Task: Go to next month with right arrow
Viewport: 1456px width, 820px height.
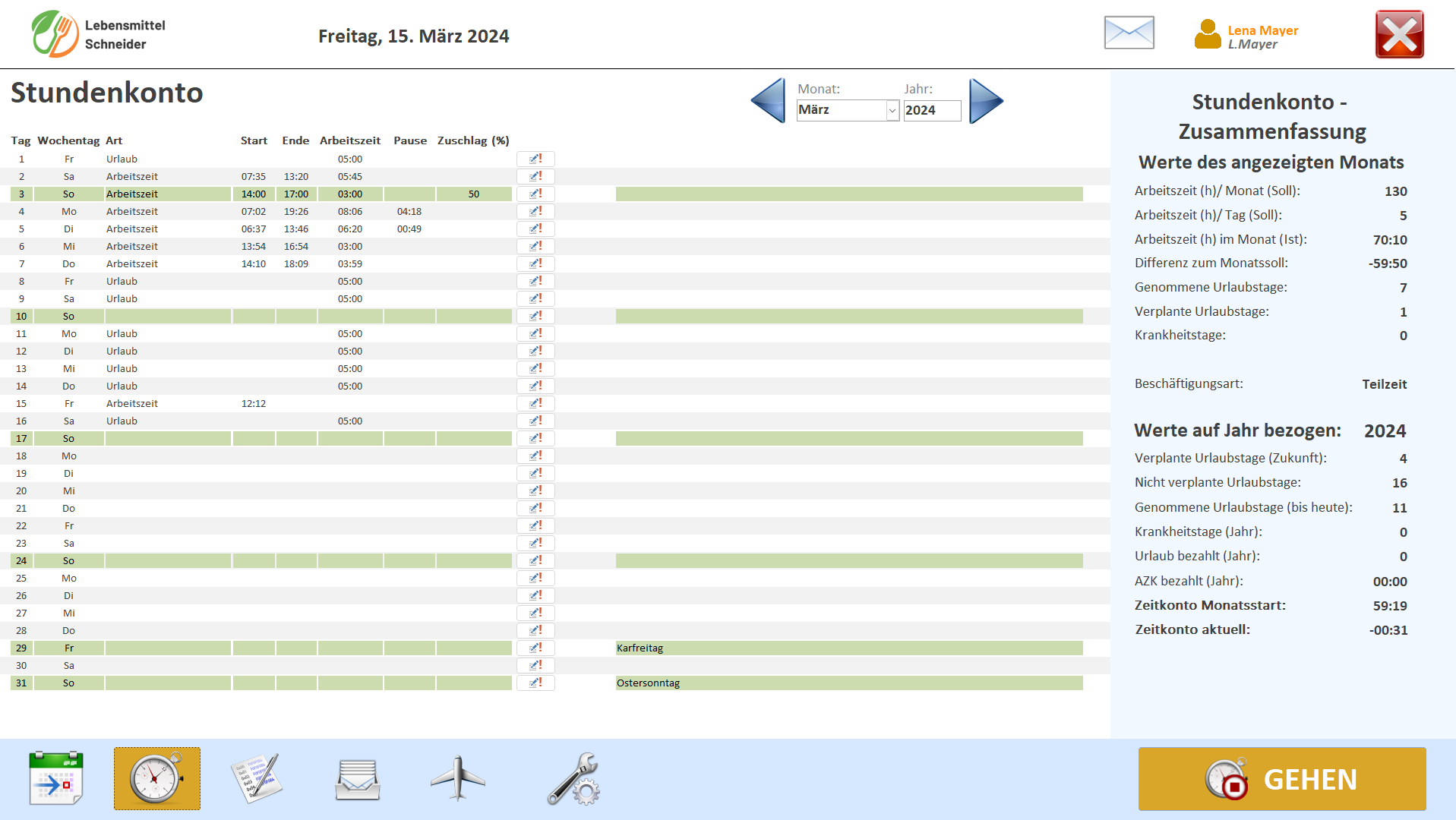Action: pyautogui.click(x=985, y=100)
